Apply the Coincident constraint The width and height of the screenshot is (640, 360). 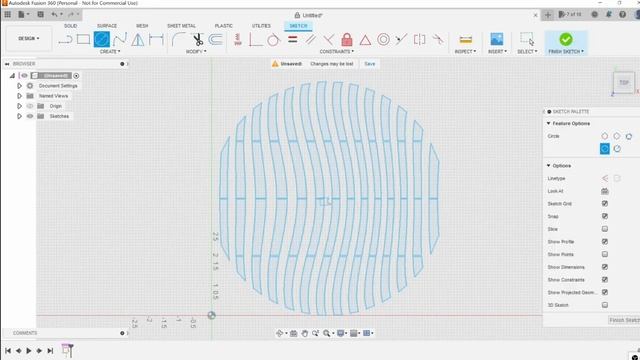(256, 40)
